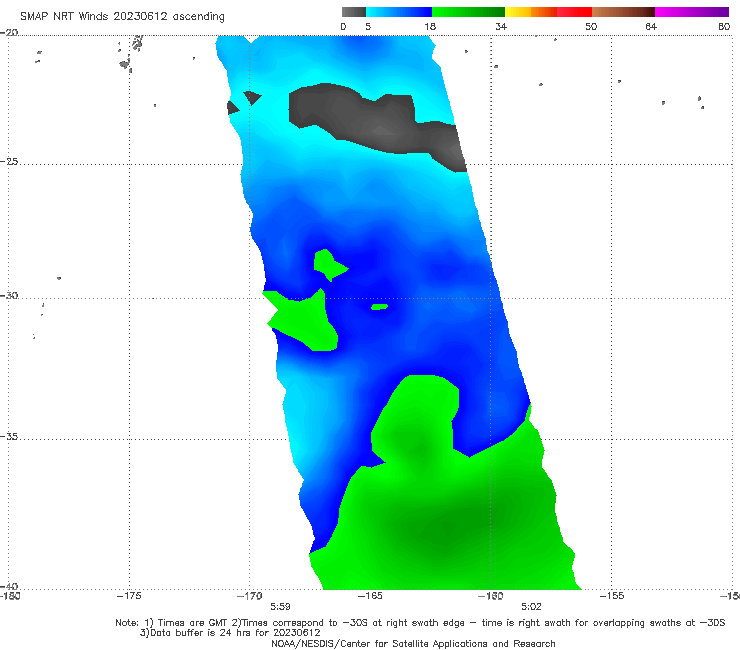740x650 pixels.
Task: Click the NOAA/NESDIS credit line
Action: [x=413, y=644]
